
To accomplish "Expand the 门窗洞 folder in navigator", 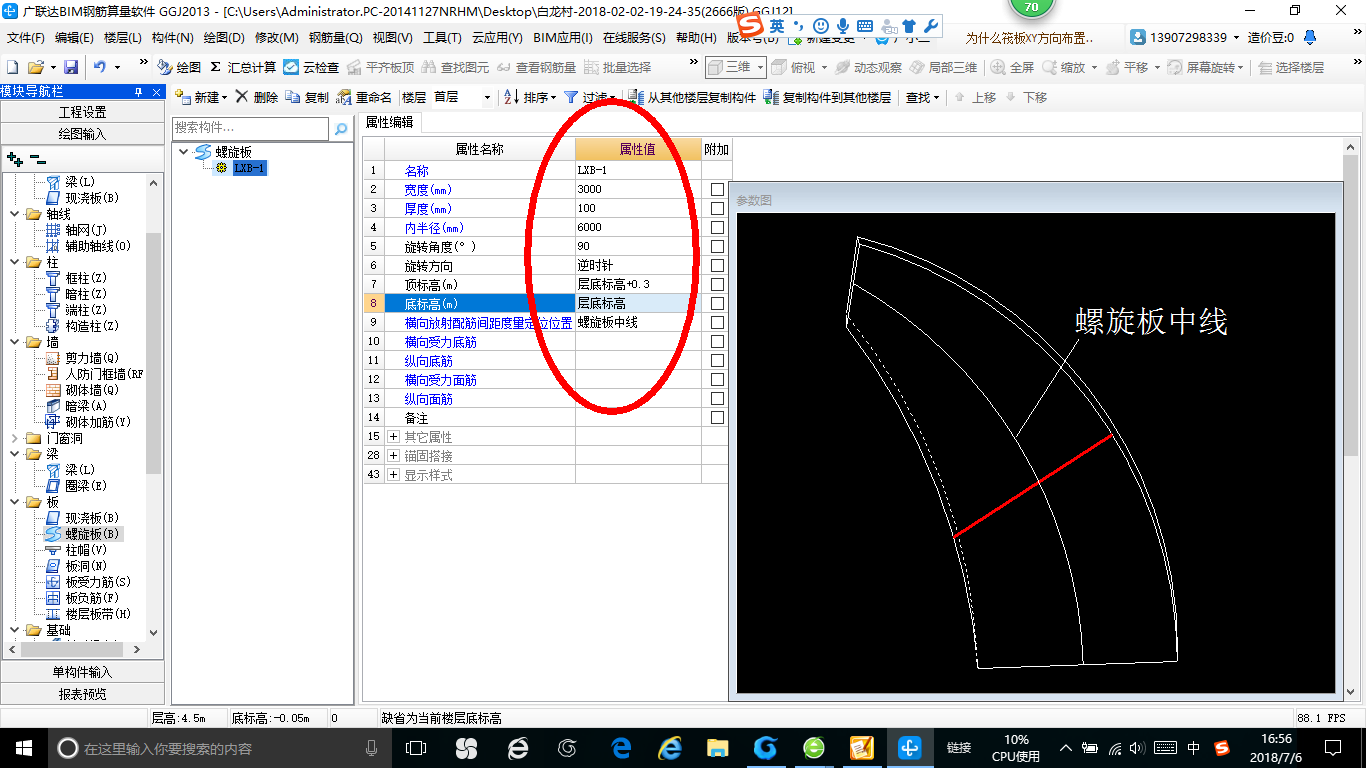I will tap(14, 438).
